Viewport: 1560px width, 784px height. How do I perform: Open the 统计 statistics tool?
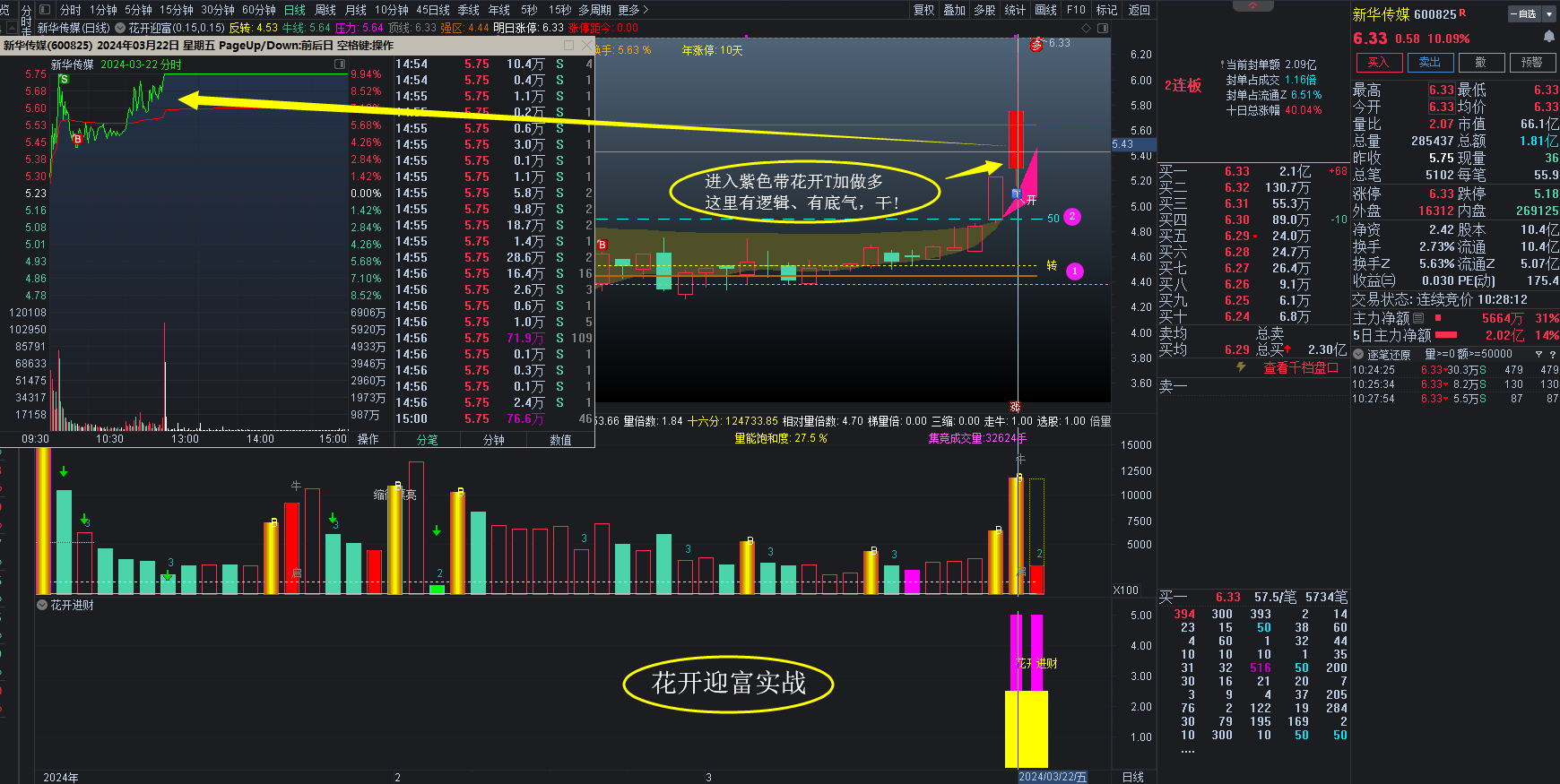1015,10
